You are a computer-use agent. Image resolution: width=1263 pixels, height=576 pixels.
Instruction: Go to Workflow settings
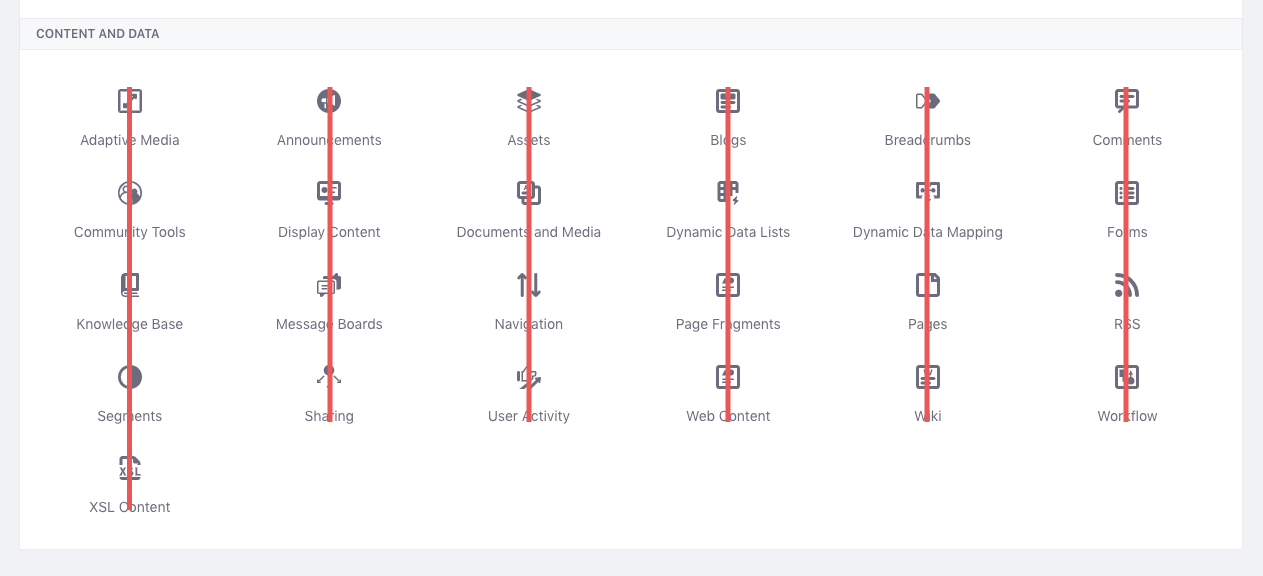pos(1127,377)
